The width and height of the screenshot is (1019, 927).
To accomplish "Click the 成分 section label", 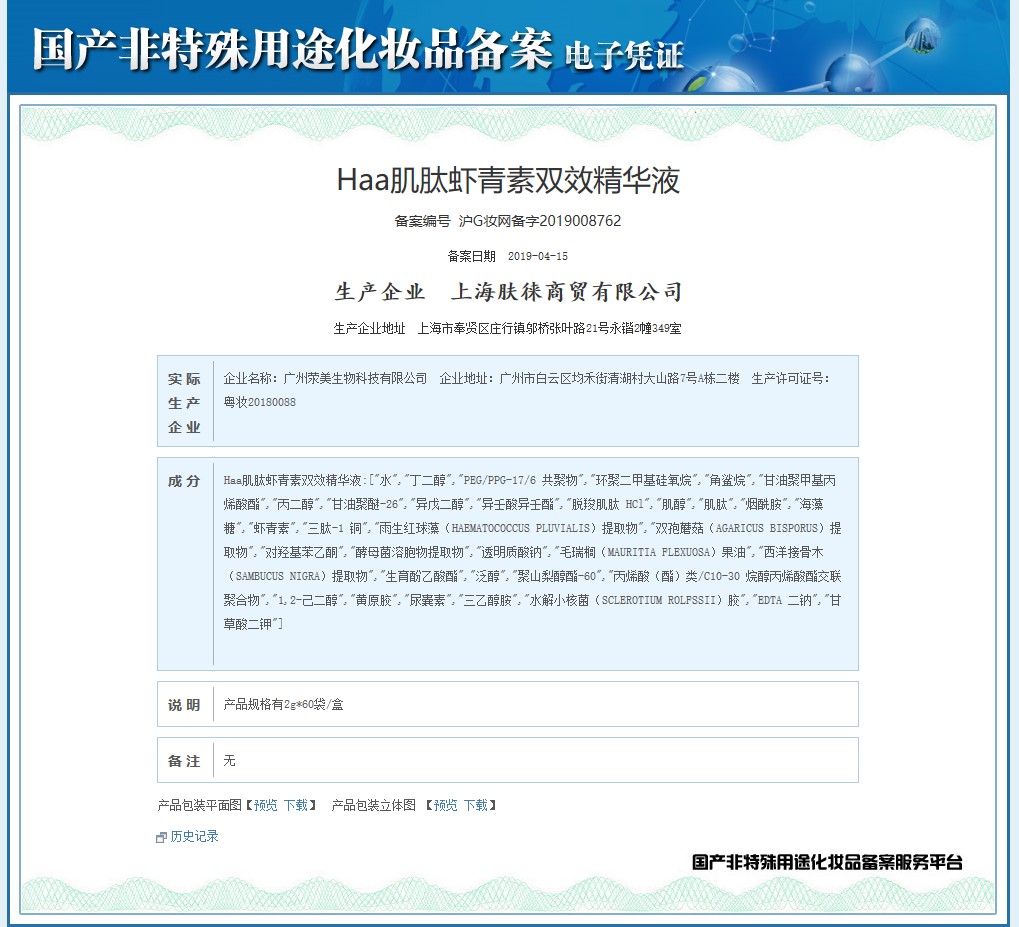I will [x=184, y=481].
